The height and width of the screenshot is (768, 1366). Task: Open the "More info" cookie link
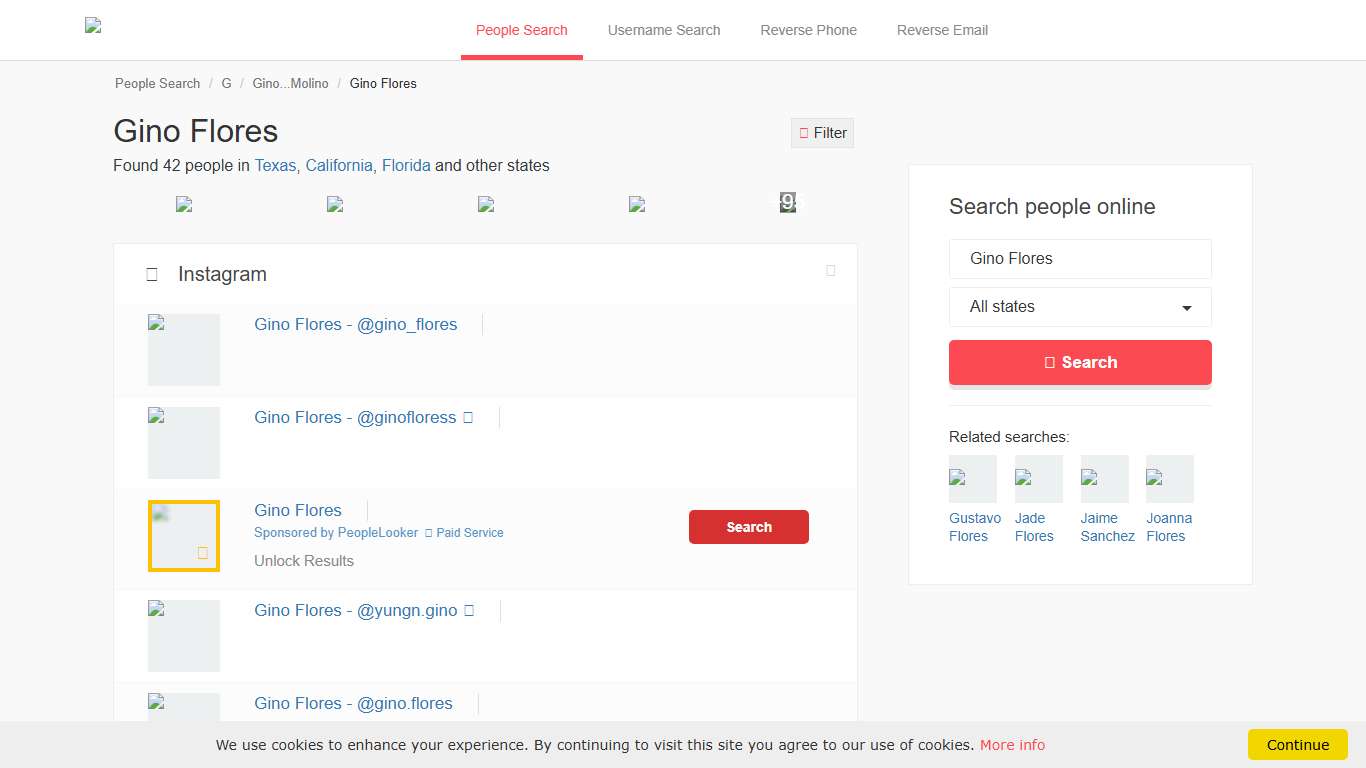(1012, 744)
